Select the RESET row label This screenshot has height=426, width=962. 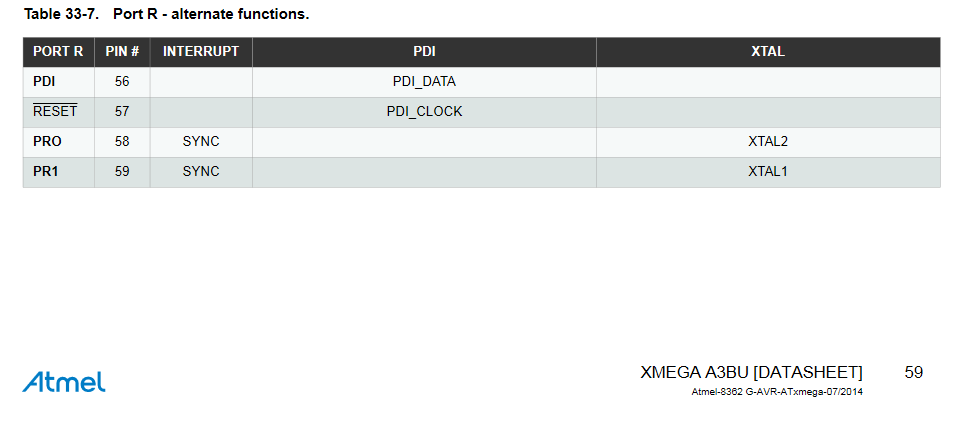click(x=58, y=112)
